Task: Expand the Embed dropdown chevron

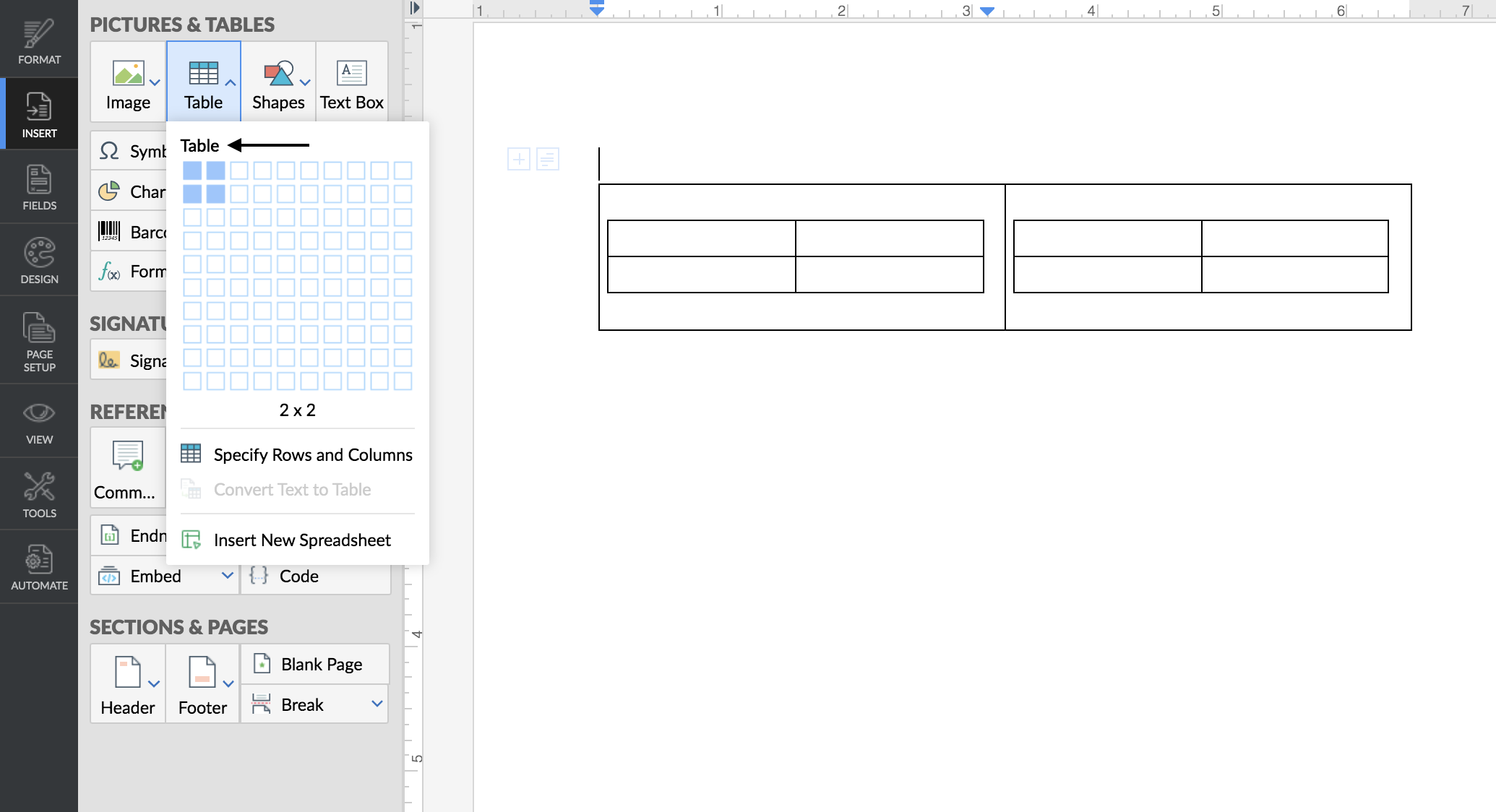Action: (227, 576)
